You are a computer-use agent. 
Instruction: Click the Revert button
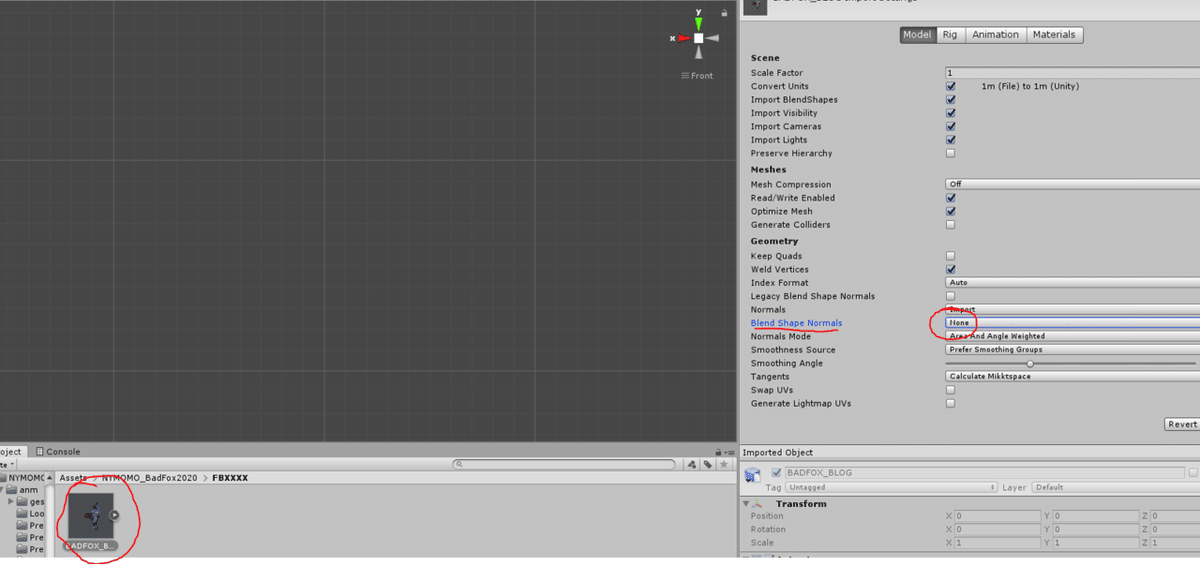(x=1182, y=424)
